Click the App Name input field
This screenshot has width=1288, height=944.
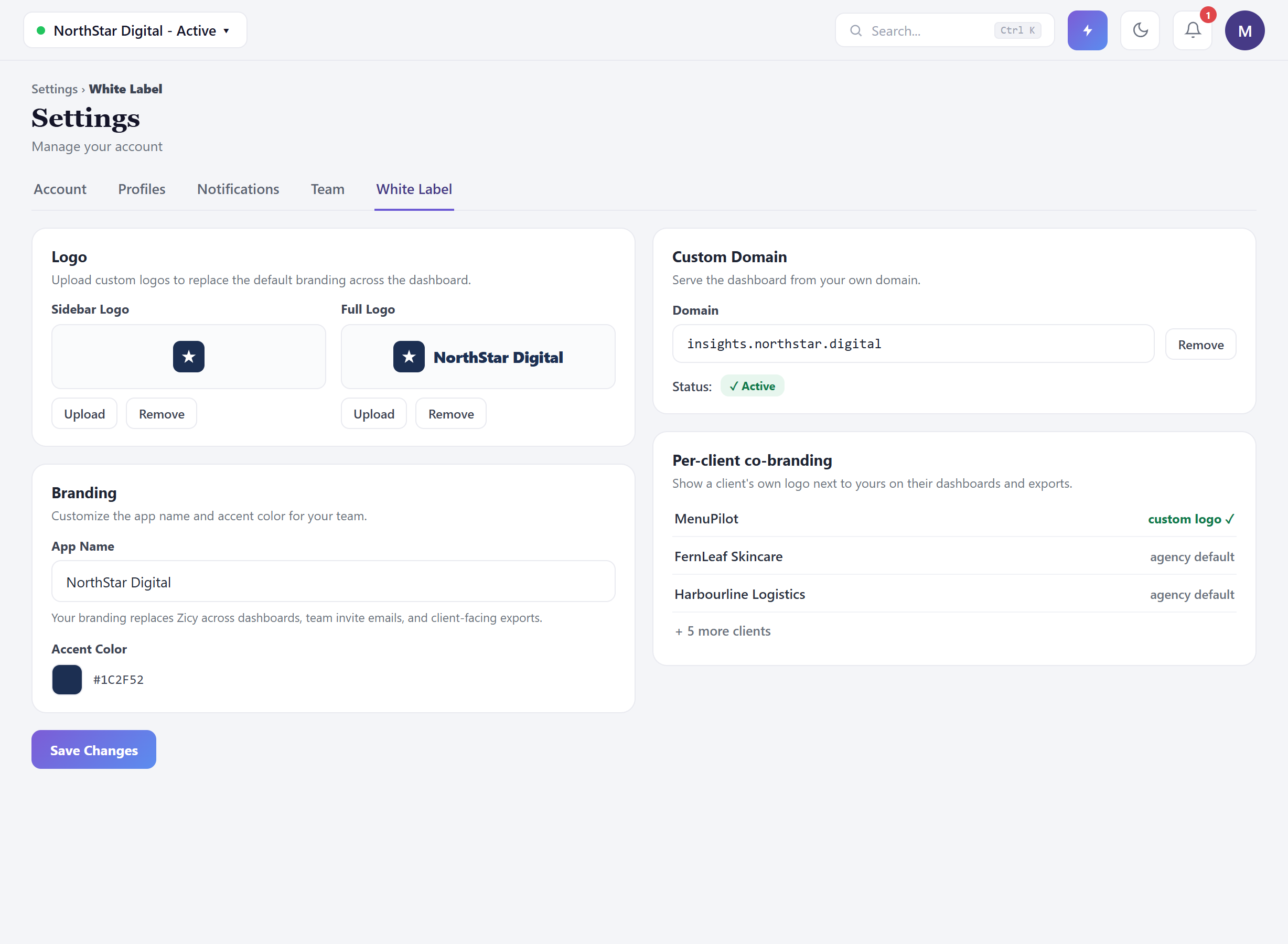(333, 582)
